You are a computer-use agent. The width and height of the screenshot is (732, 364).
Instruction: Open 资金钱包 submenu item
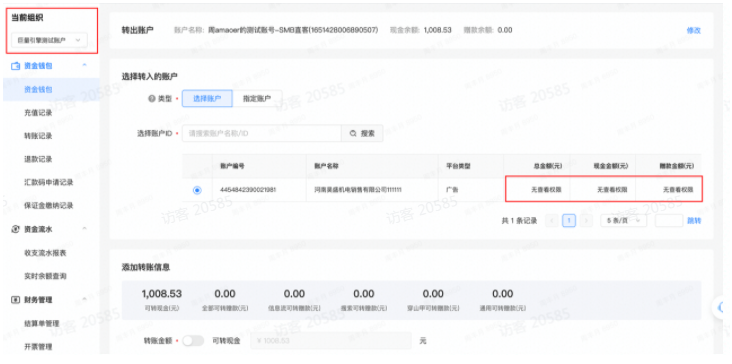pos(38,89)
